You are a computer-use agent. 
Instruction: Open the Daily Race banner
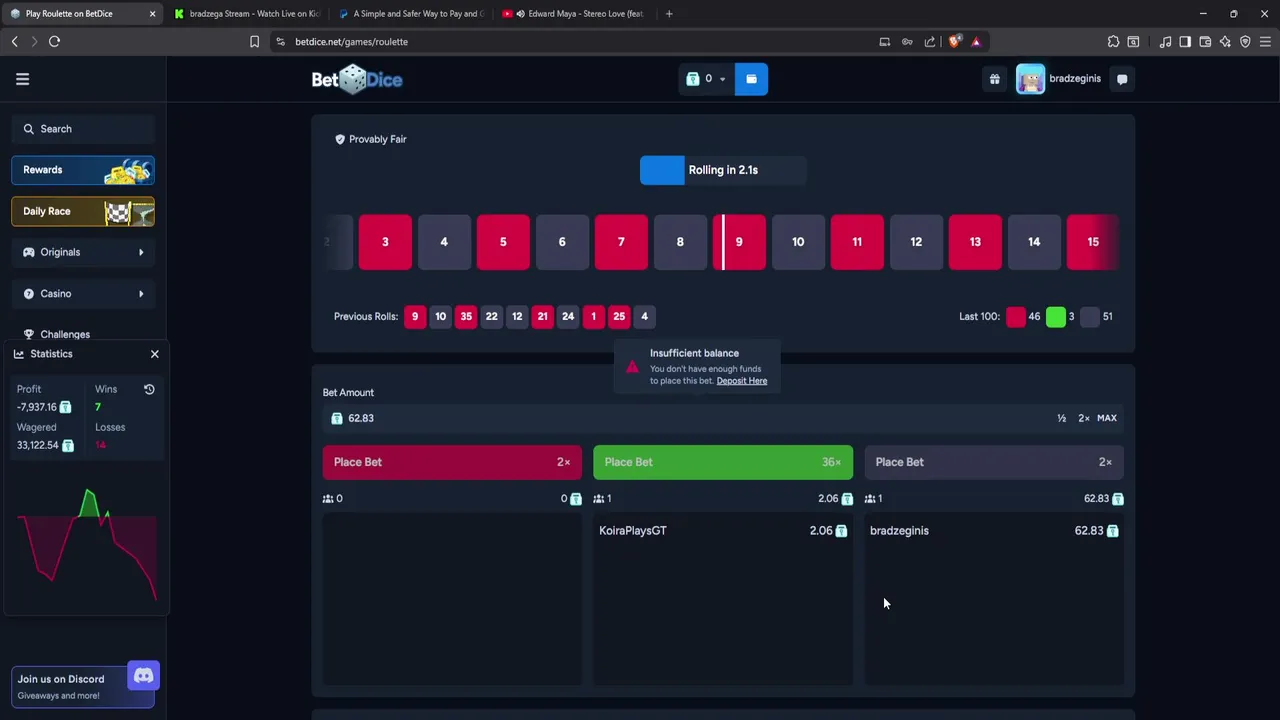[x=83, y=211]
